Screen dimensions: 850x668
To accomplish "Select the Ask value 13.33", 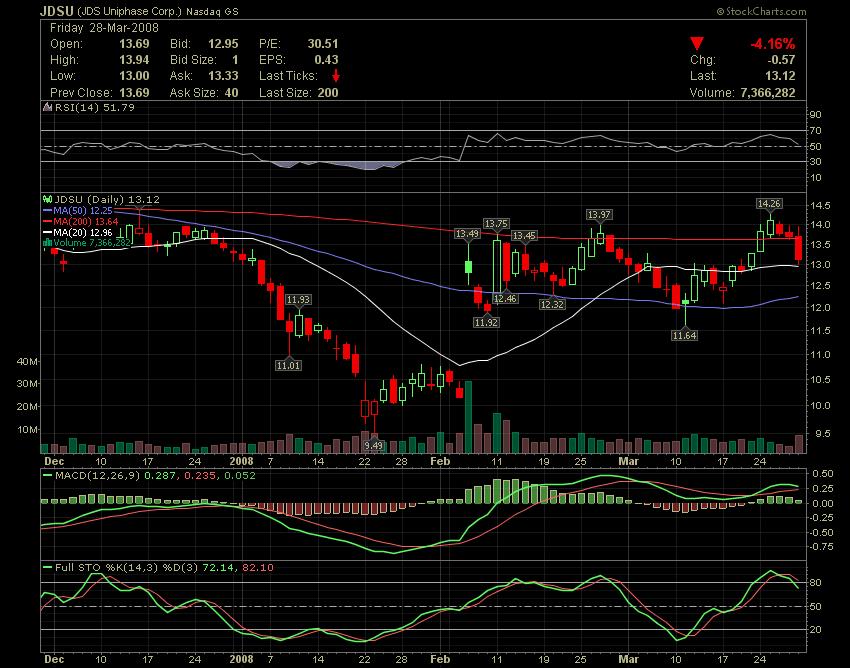I will click(223, 75).
